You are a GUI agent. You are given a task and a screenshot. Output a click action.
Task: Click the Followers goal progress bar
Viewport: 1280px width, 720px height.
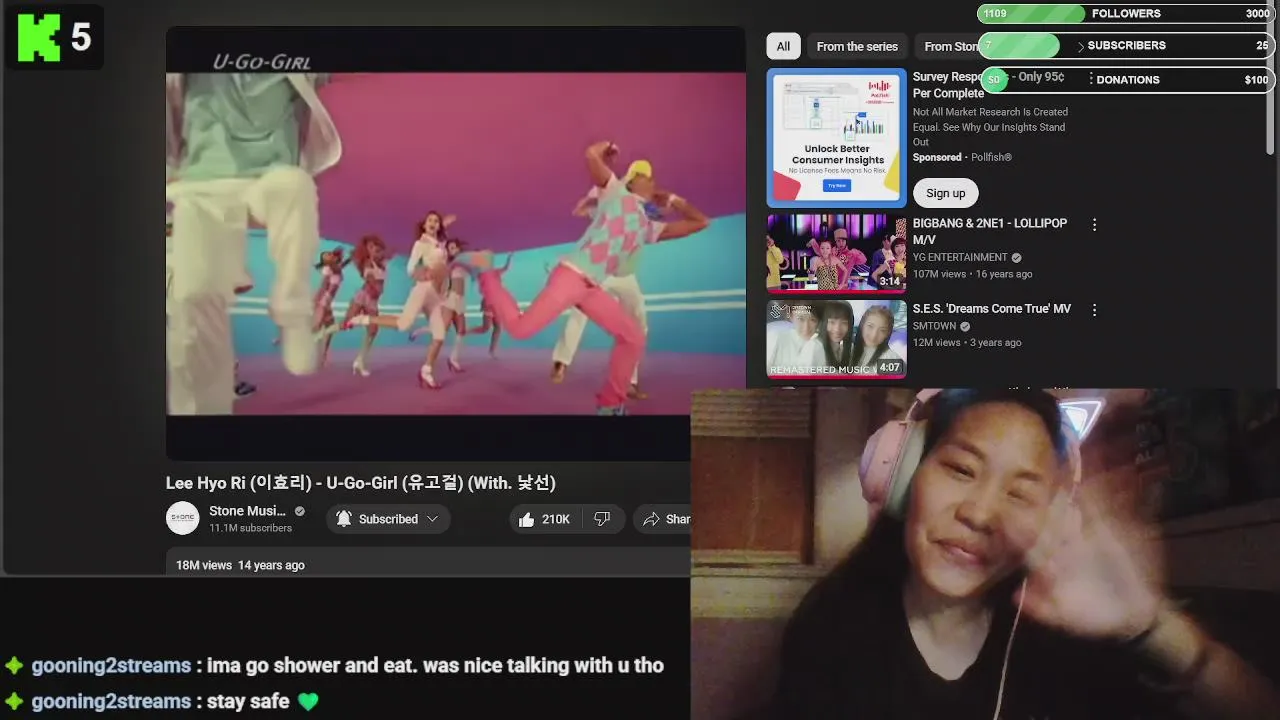(x=1126, y=14)
